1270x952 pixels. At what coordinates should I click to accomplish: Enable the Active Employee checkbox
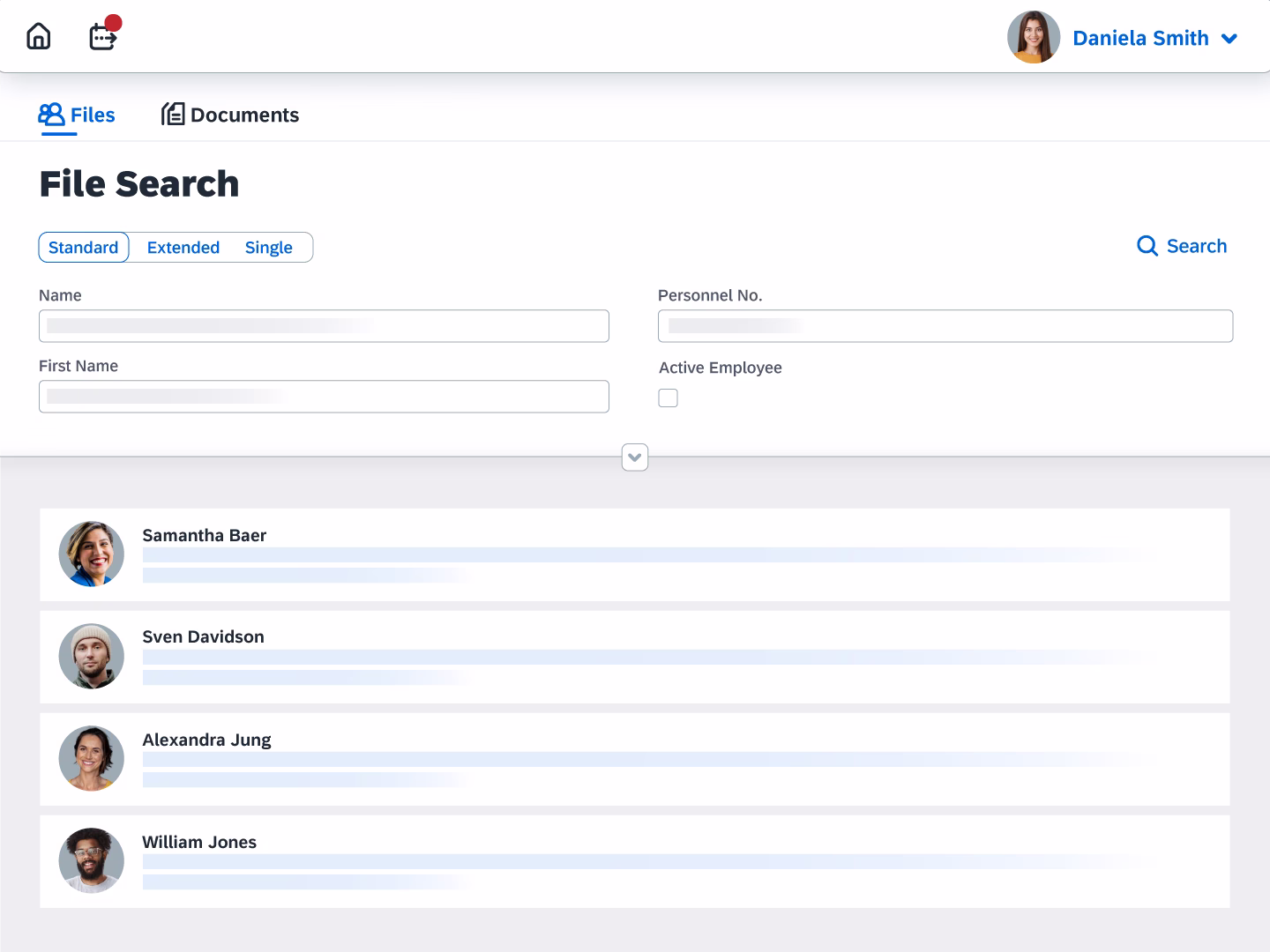tap(669, 398)
